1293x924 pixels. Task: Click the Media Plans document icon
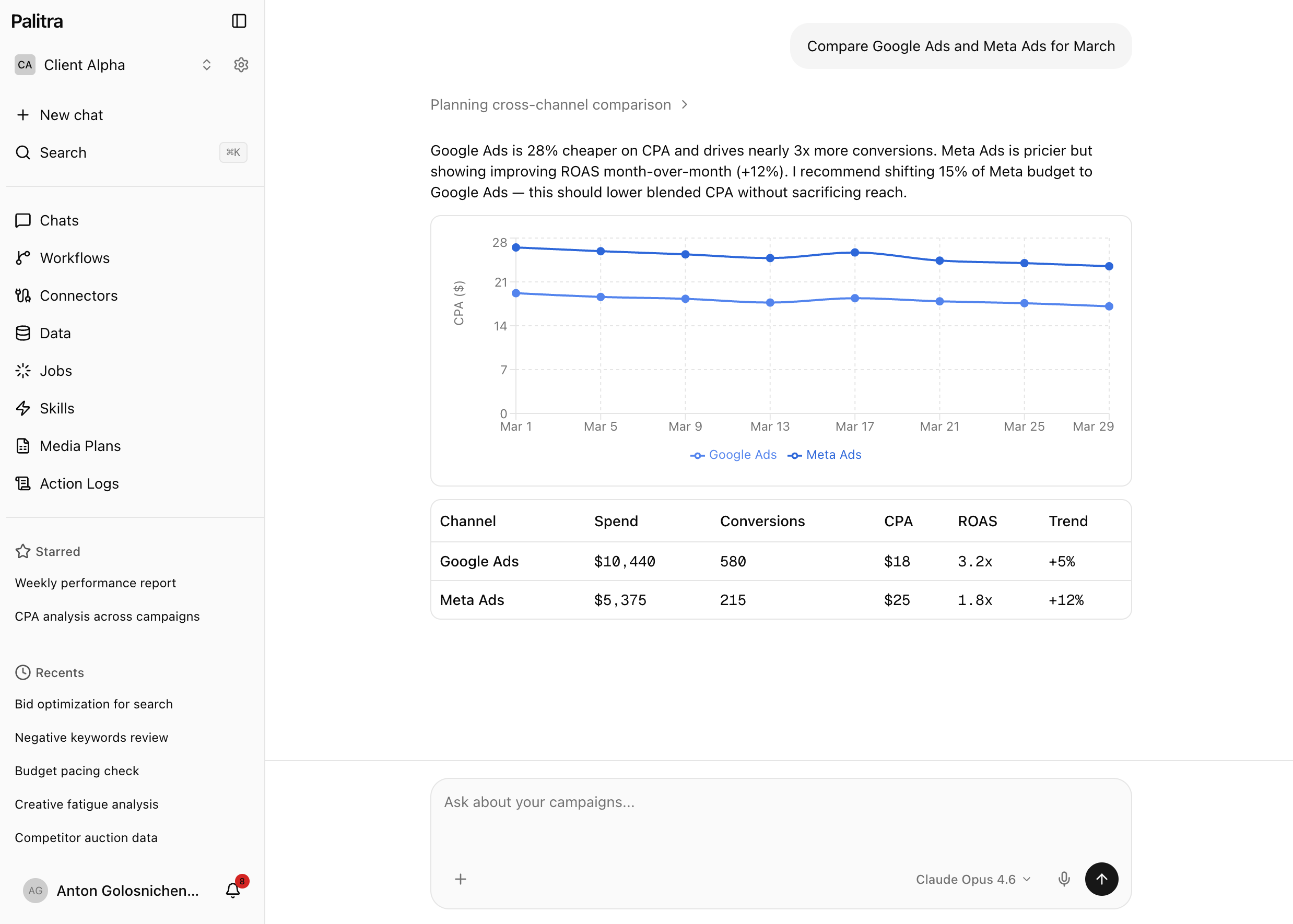tap(23, 445)
